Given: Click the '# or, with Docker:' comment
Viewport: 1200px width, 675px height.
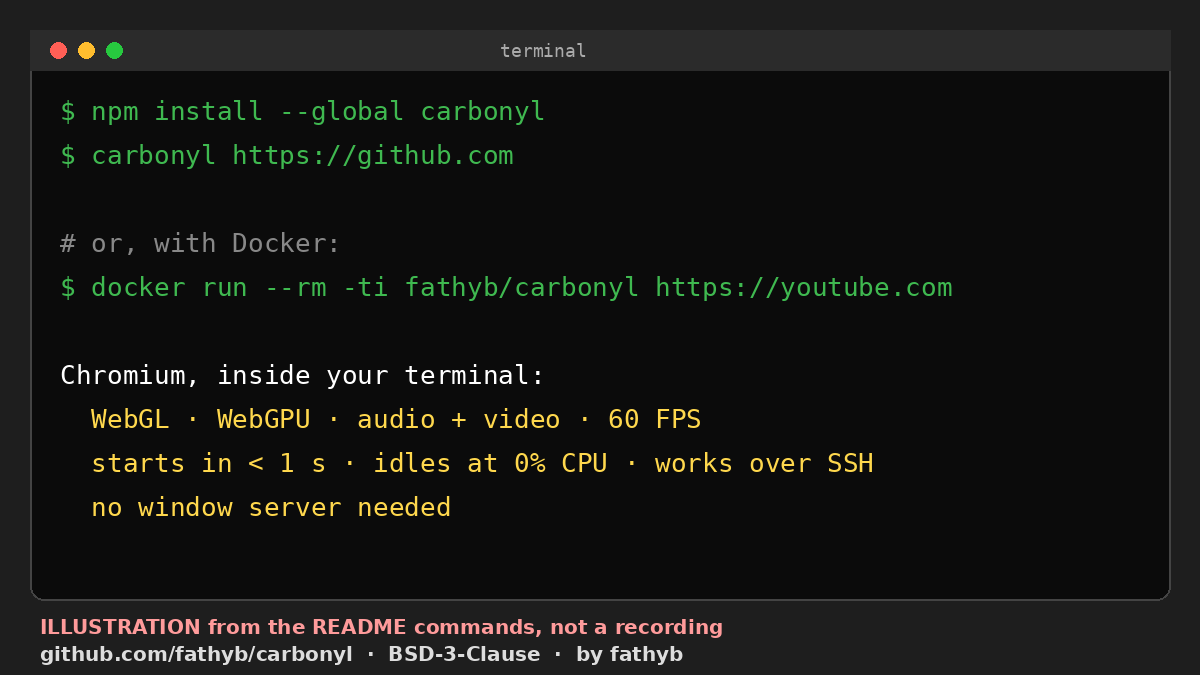Looking at the screenshot, I should tap(200, 243).
